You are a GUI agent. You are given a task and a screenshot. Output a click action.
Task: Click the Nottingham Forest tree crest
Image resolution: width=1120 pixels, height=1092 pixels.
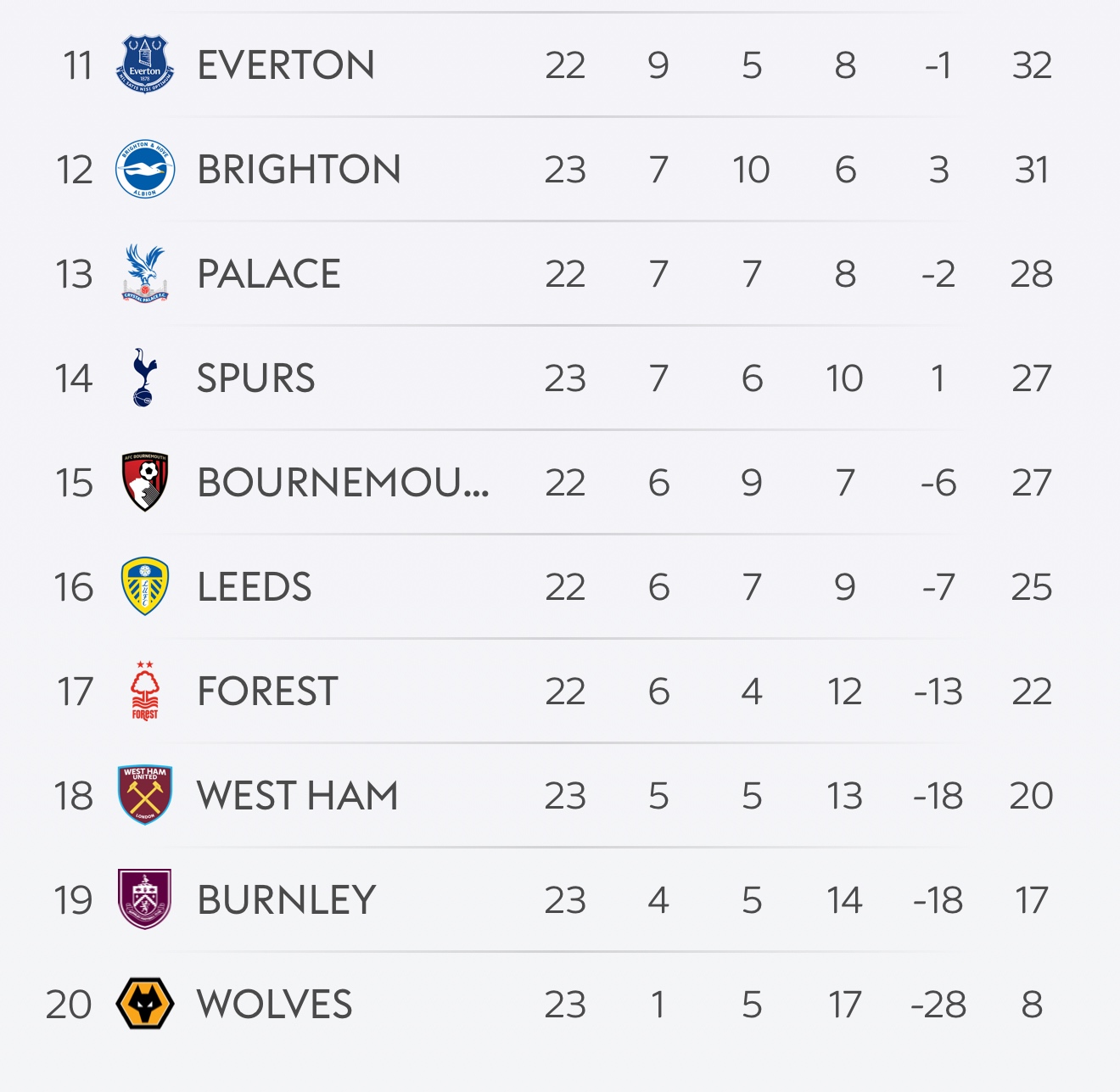click(x=145, y=691)
